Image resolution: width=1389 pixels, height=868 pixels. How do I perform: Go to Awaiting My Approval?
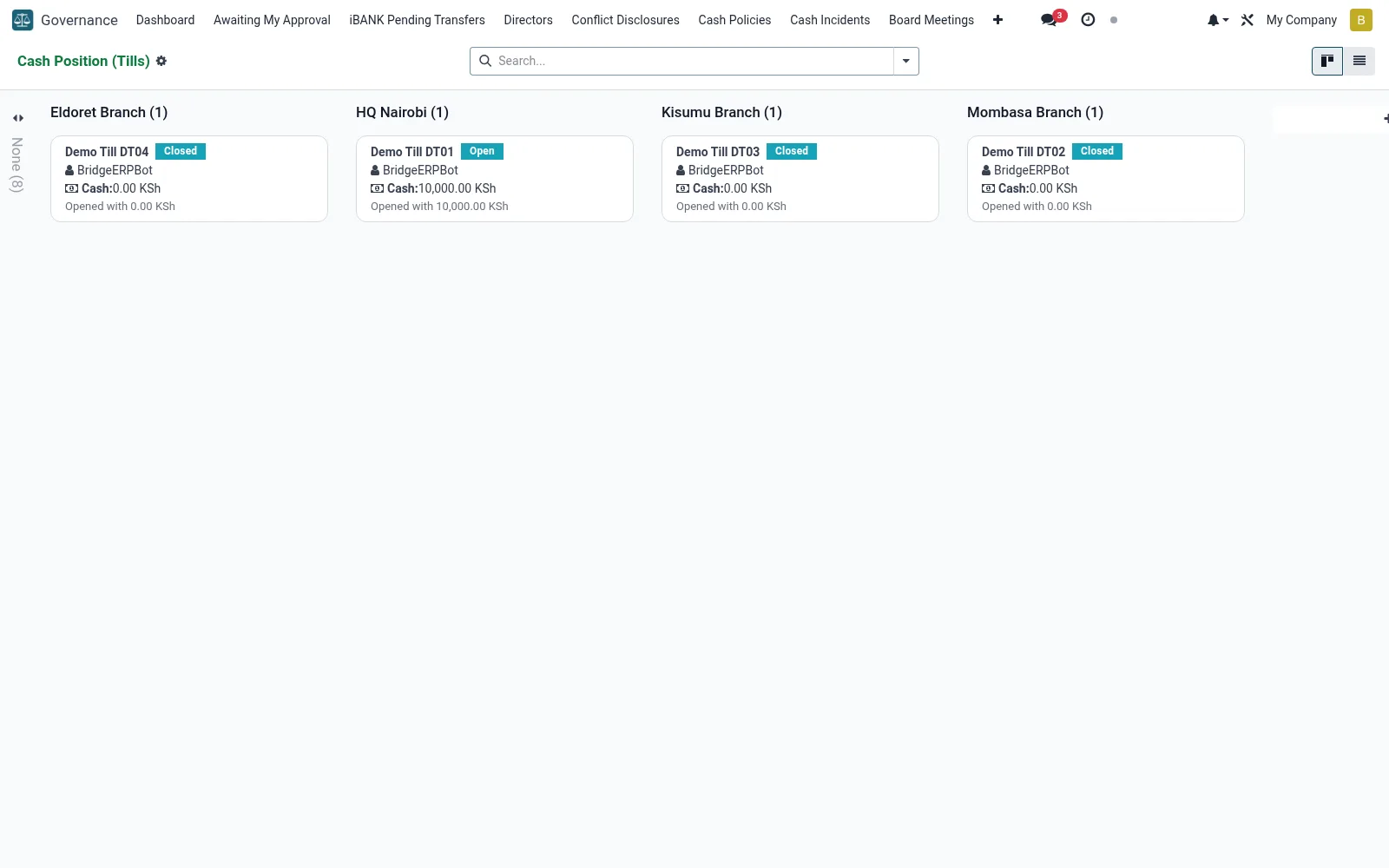[272, 20]
